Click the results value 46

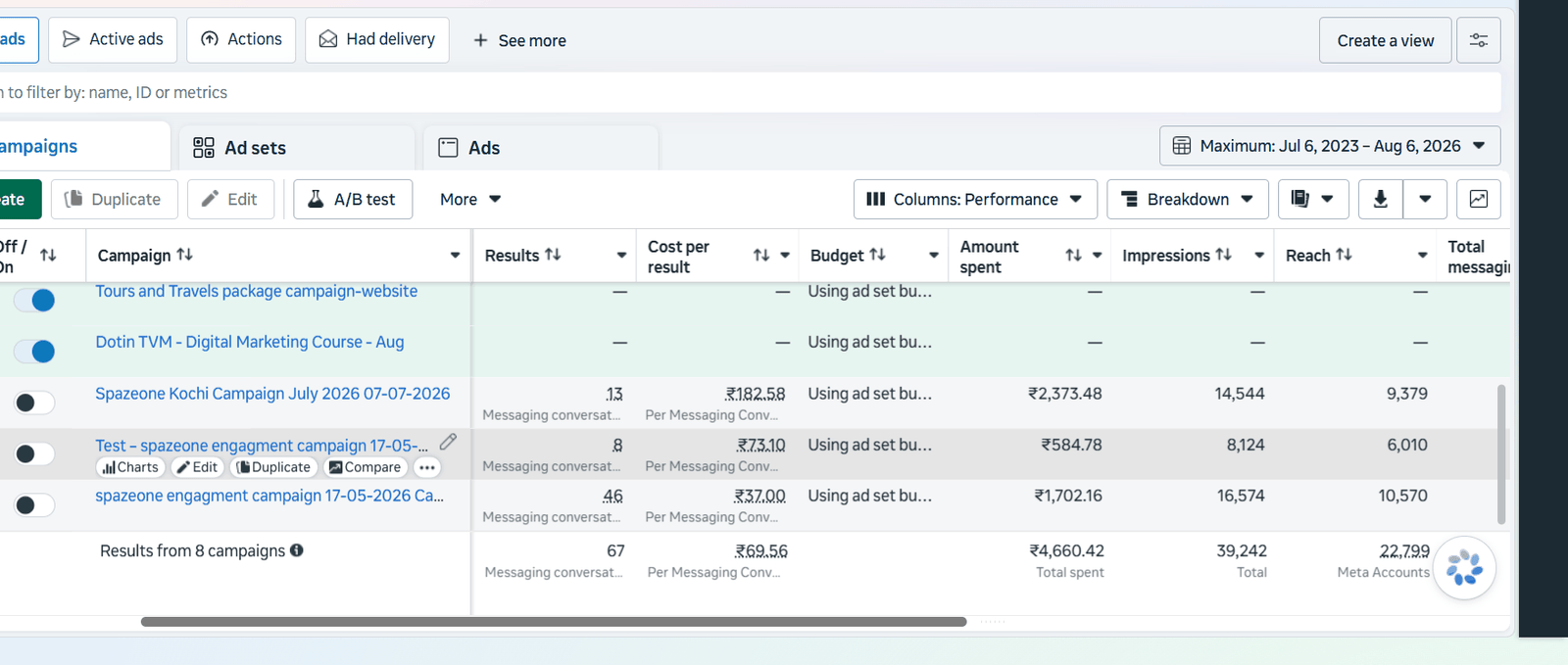tap(612, 496)
